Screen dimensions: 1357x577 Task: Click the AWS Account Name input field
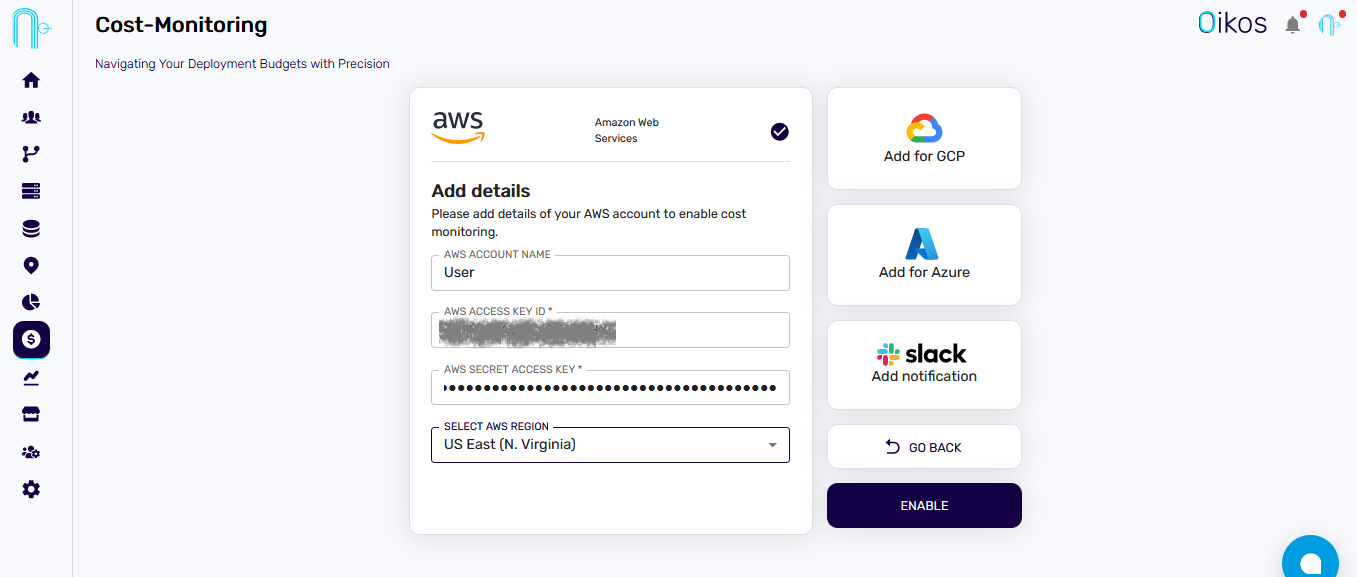point(610,272)
